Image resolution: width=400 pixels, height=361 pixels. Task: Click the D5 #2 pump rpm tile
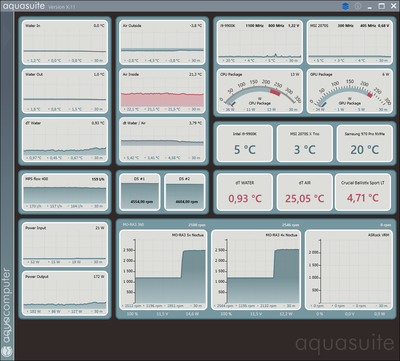pyautogui.click(x=185, y=192)
